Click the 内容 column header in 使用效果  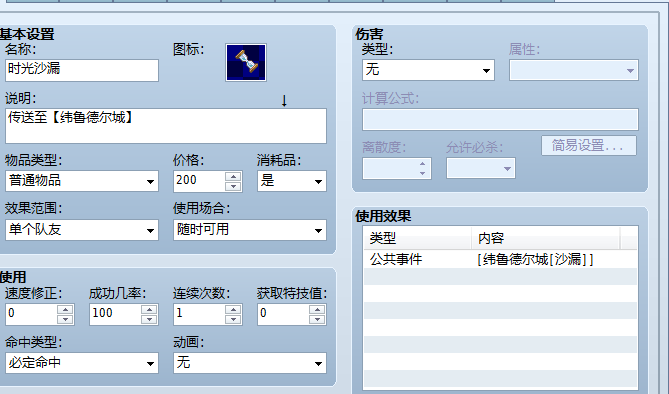point(546,238)
